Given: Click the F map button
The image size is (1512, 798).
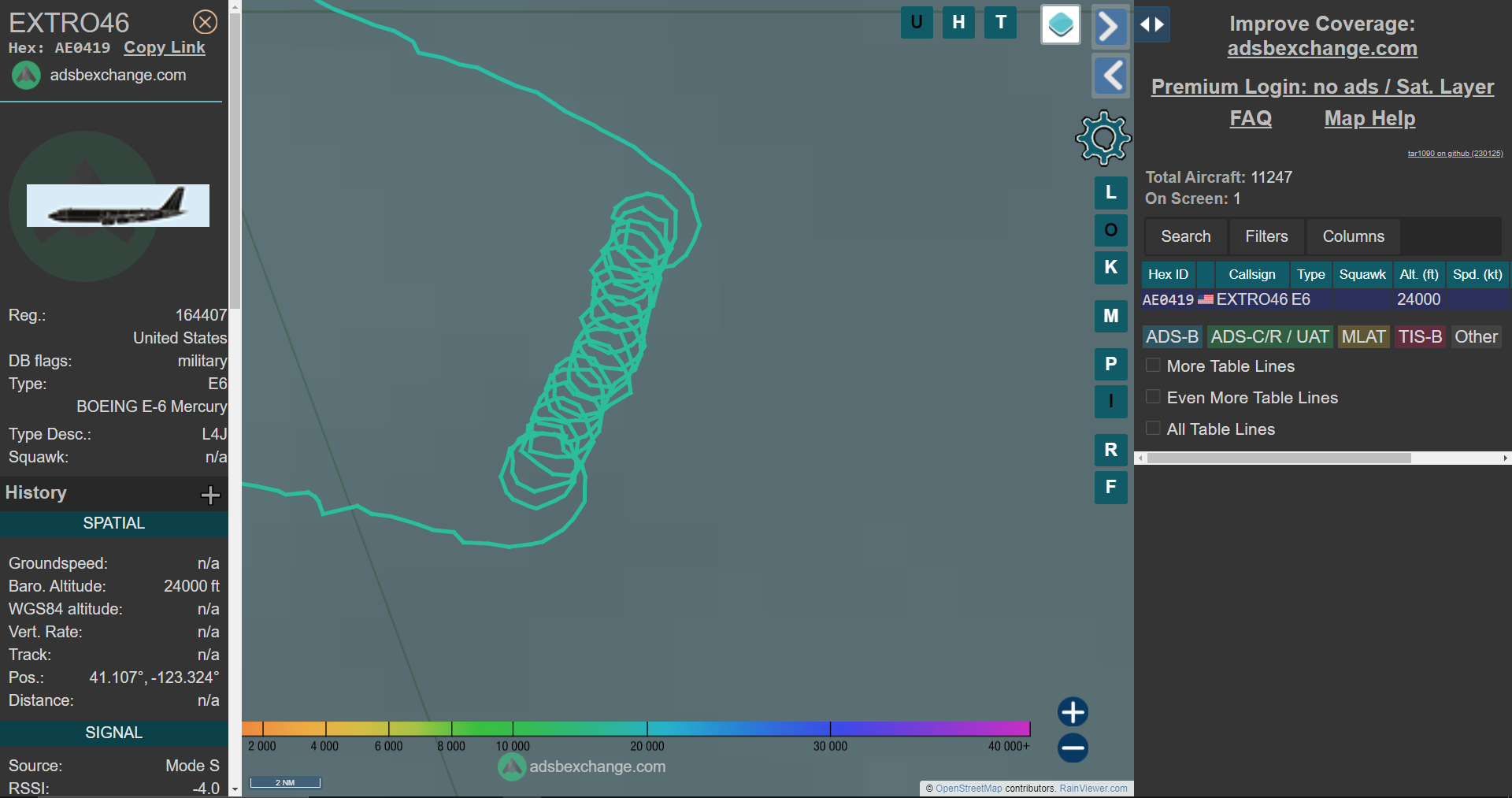Looking at the screenshot, I should click(x=1111, y=487).
